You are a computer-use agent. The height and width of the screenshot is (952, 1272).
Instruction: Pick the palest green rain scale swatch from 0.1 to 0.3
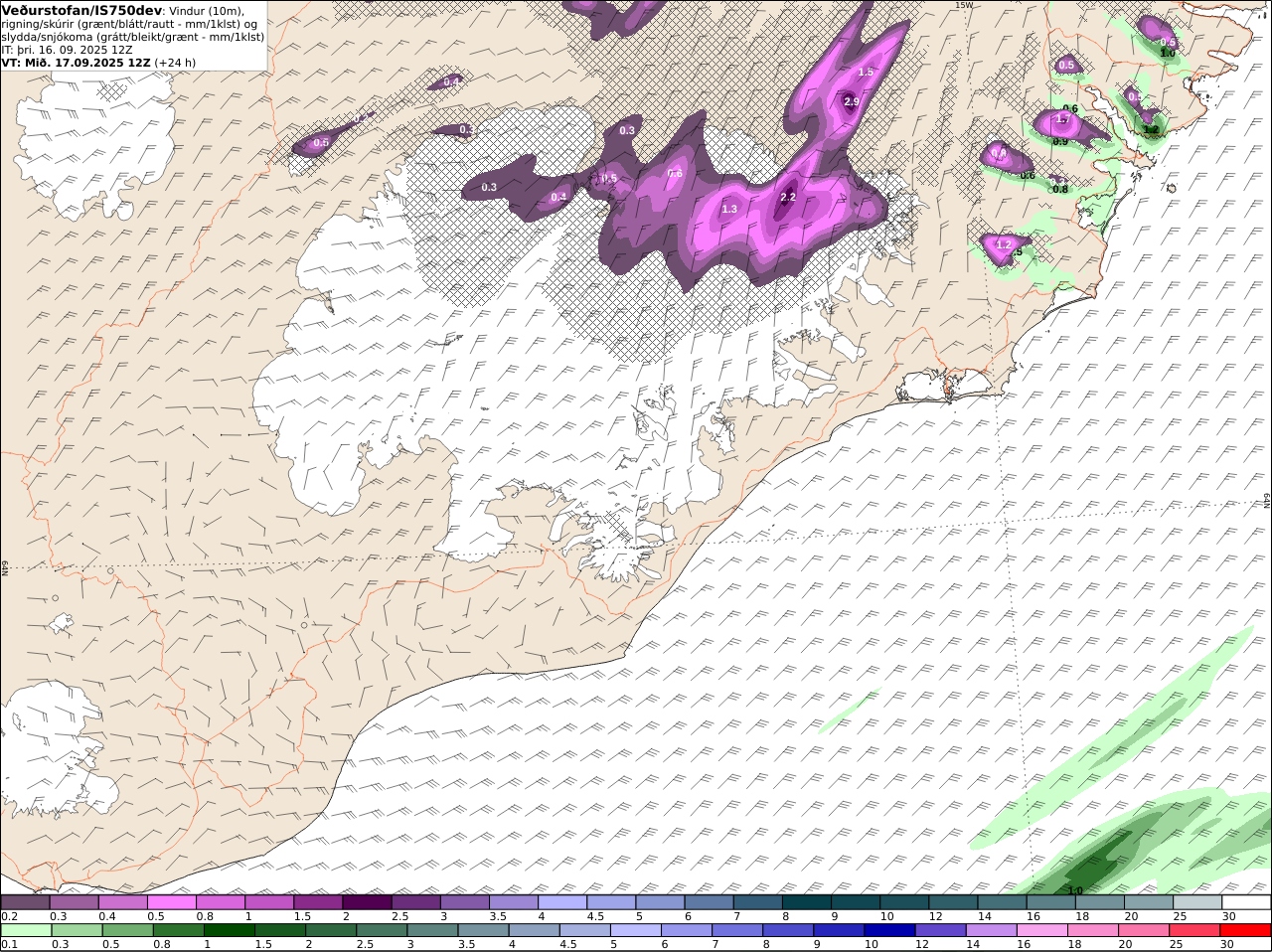tap(27, 930)
